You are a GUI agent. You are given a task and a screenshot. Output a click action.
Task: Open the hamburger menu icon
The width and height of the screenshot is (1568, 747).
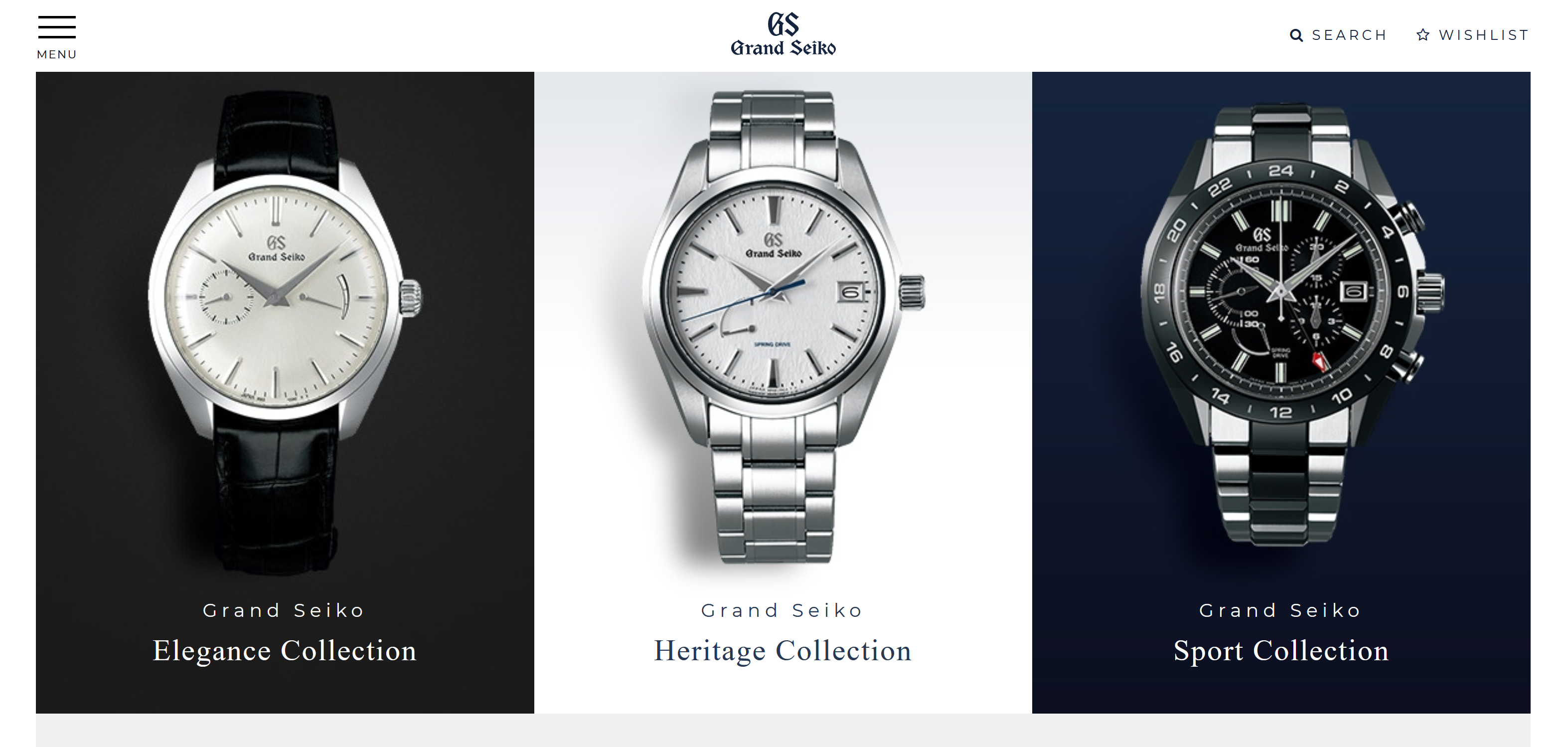tap(57, 27)
